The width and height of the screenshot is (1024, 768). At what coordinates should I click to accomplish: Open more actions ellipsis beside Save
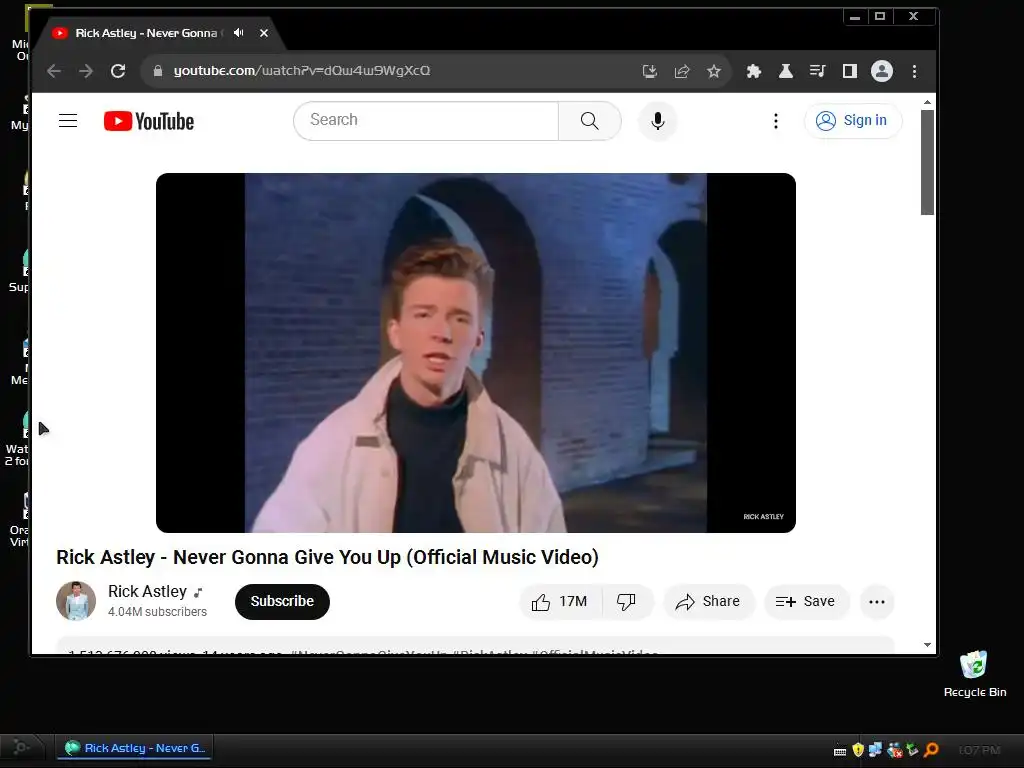click(x=877, y=601)
